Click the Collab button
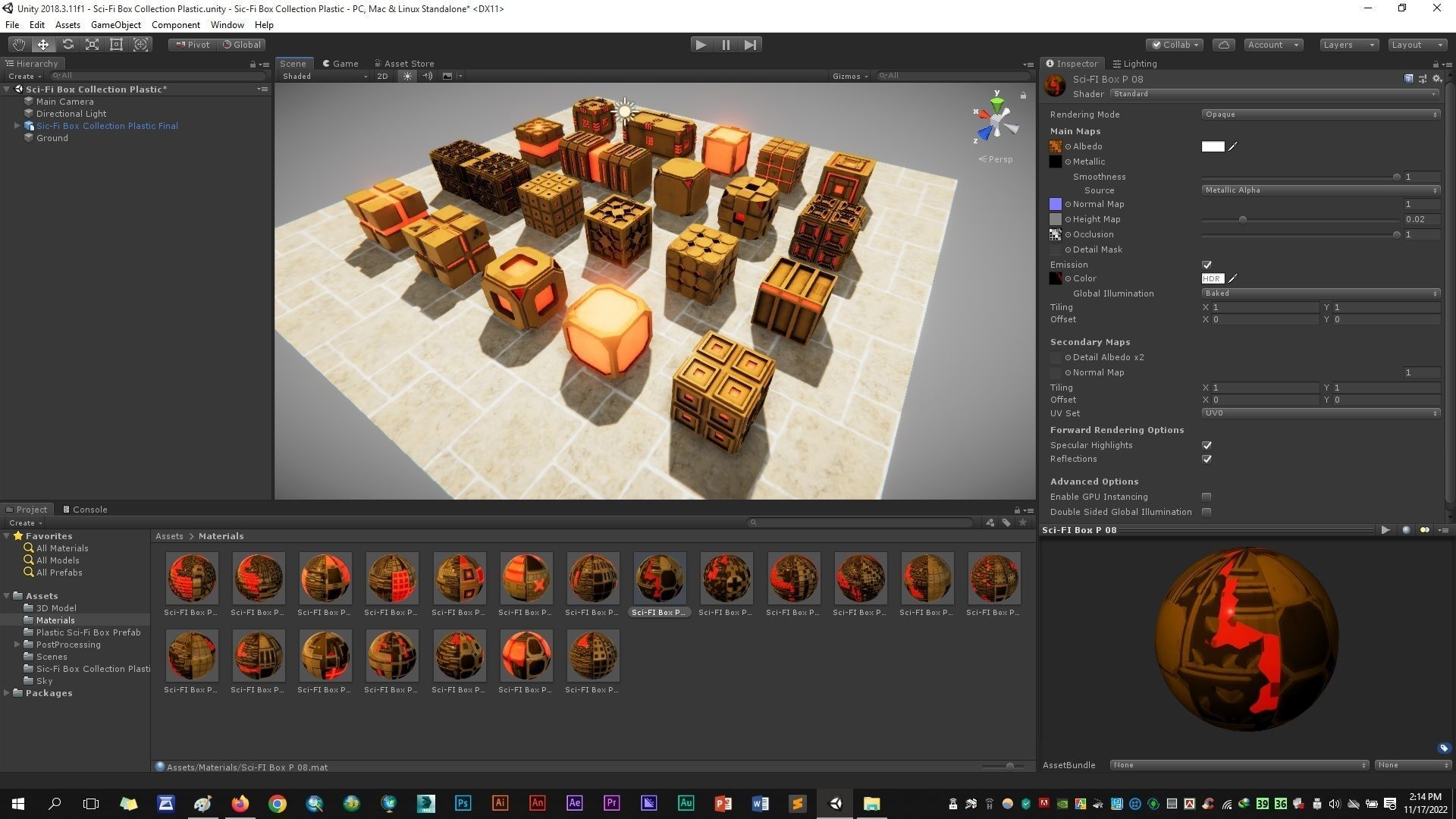This screenshot has width=1456, height=819. (1175, 45)
